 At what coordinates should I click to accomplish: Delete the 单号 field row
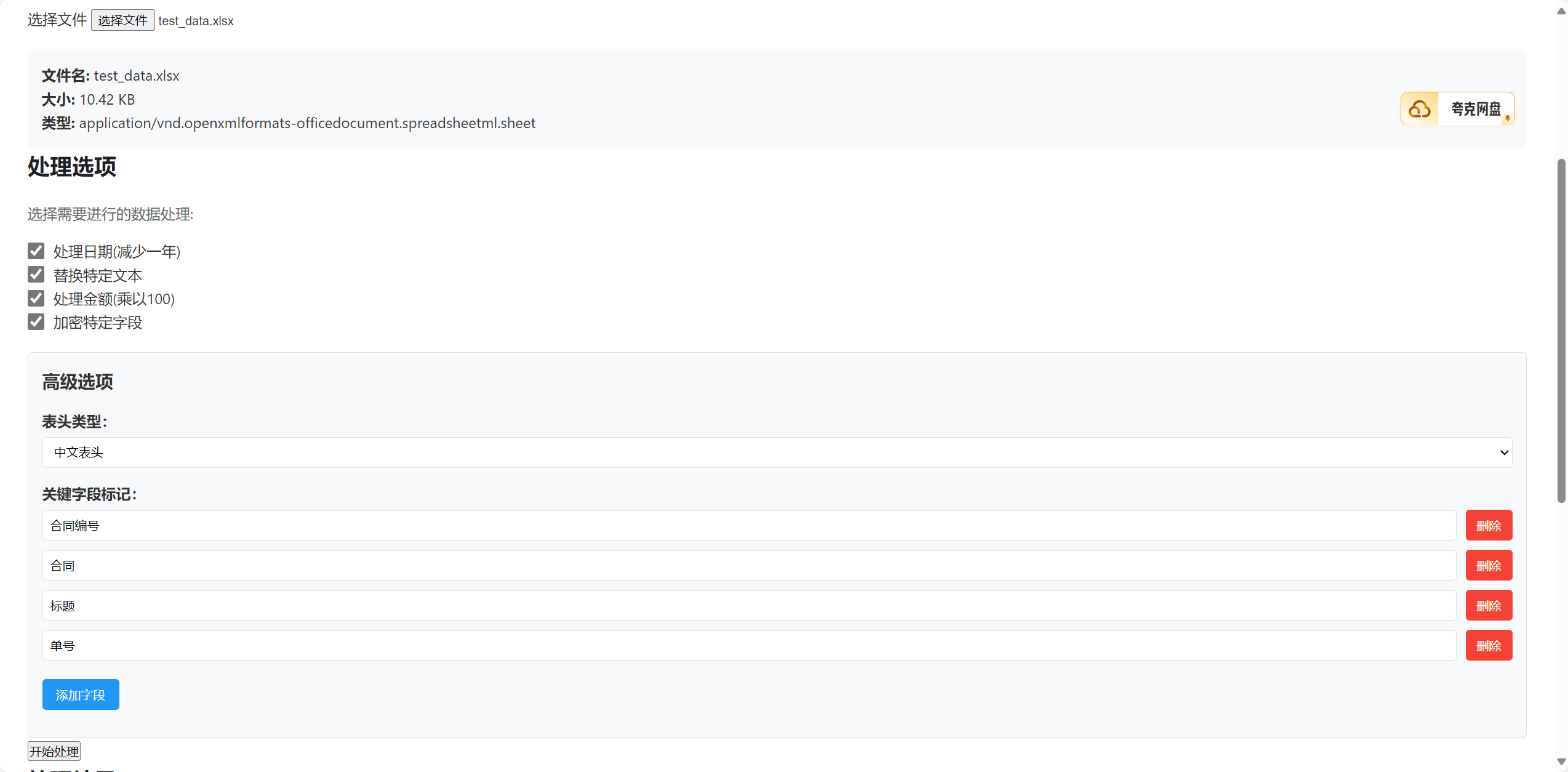point(1488,646)
